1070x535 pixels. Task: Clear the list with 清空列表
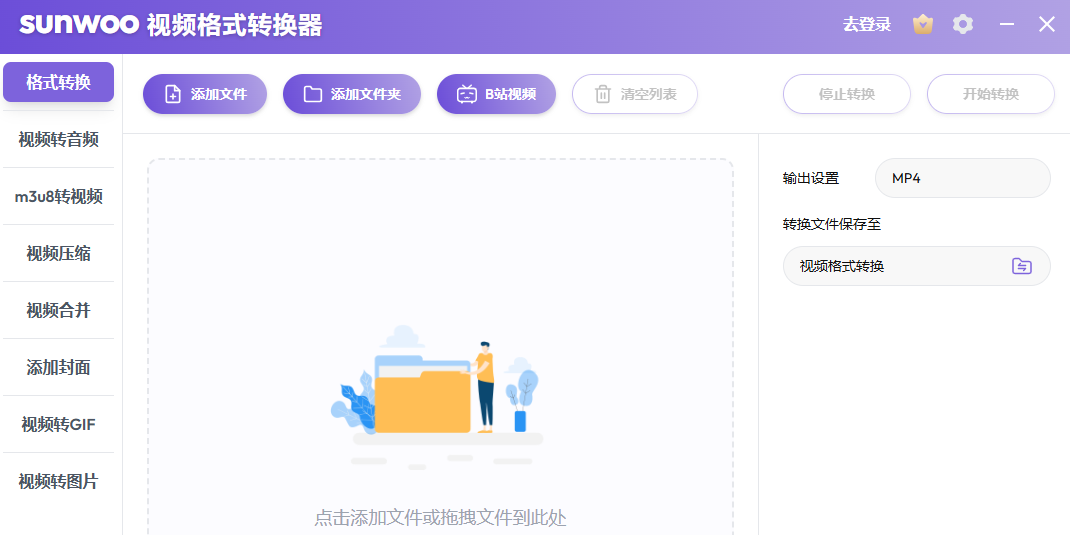[635, 94]
